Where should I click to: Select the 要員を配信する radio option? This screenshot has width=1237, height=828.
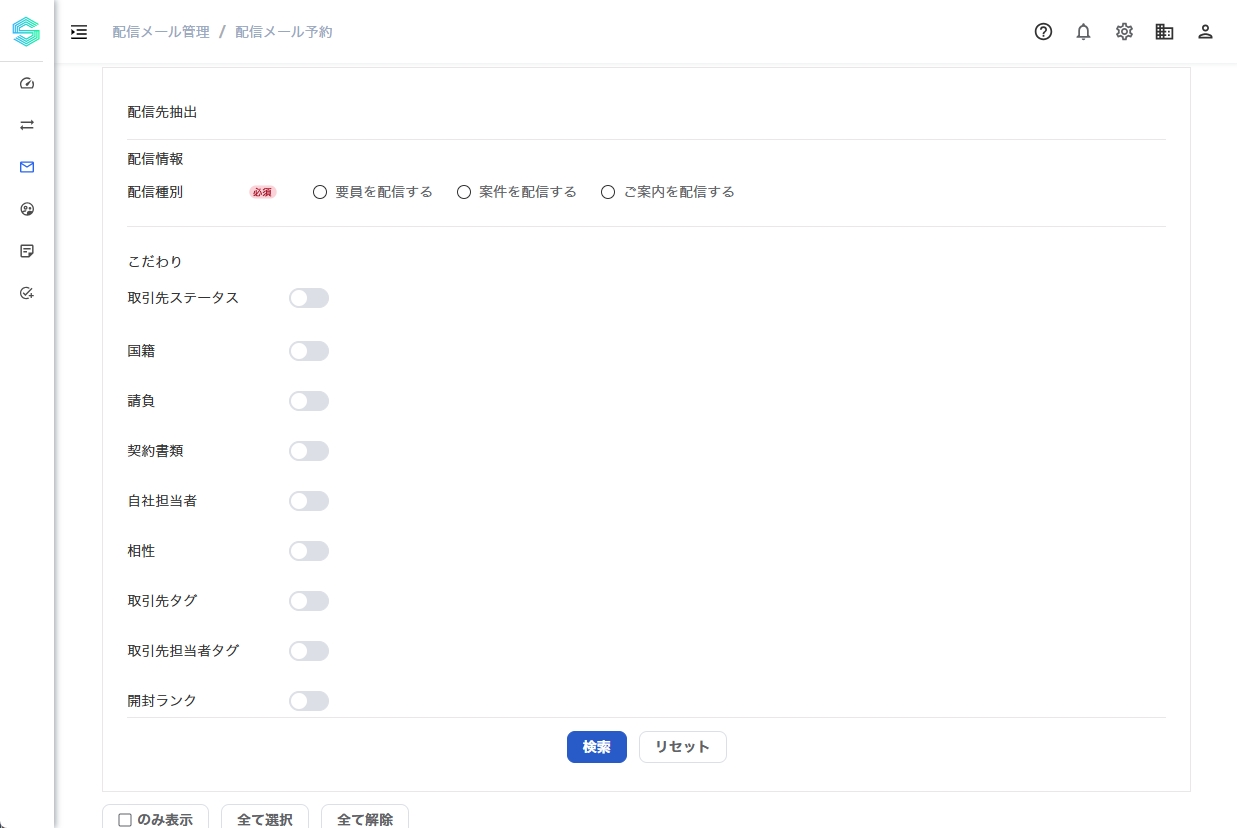click(x=320, y=192)
